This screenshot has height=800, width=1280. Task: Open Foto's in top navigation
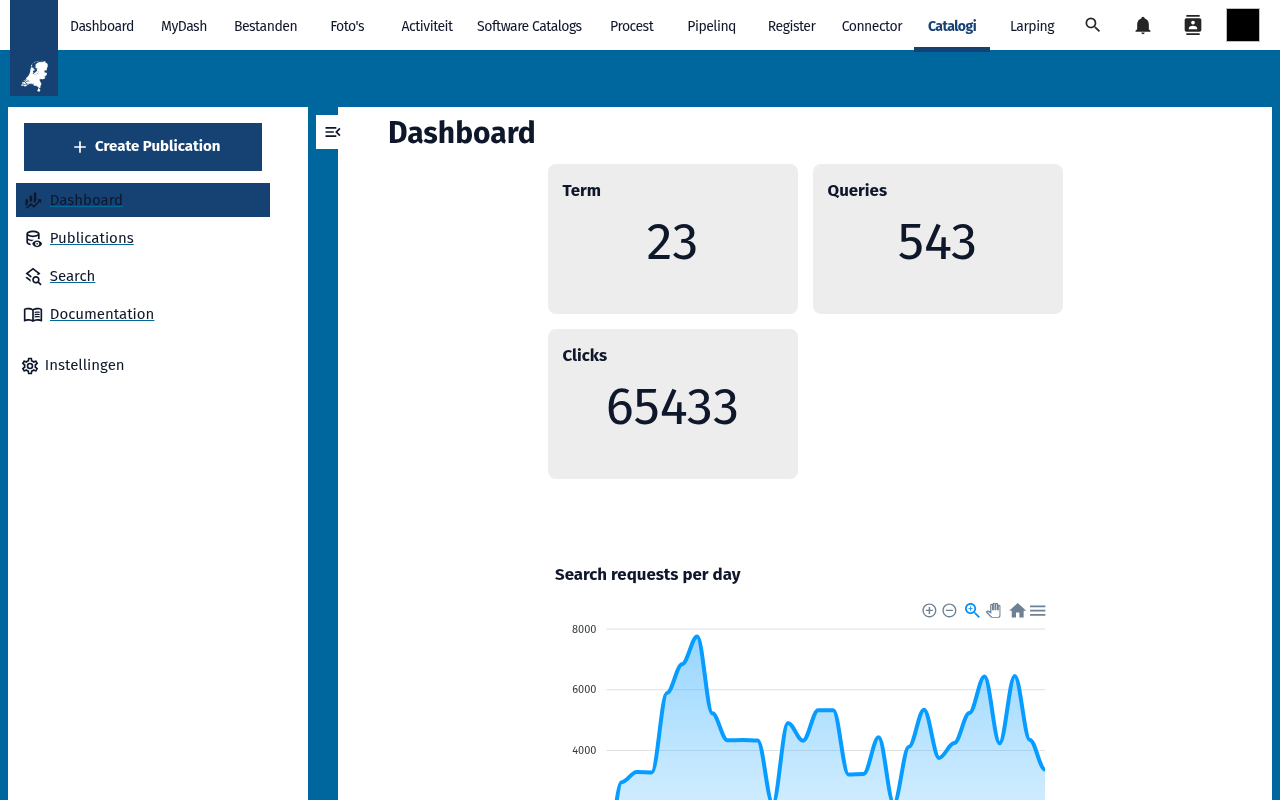point(347,26)
